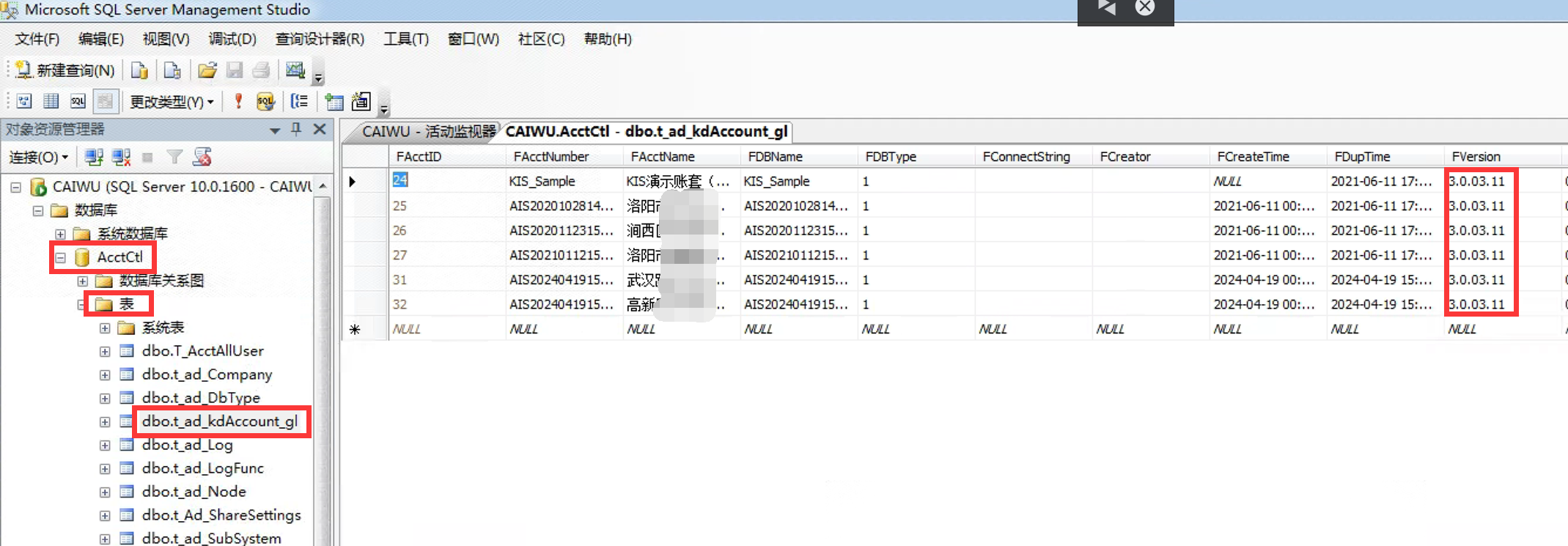Collapse the AcctCtl database node
This screenshot has height=546, width=1568.
pyautogui.click(x=61, y=257)
